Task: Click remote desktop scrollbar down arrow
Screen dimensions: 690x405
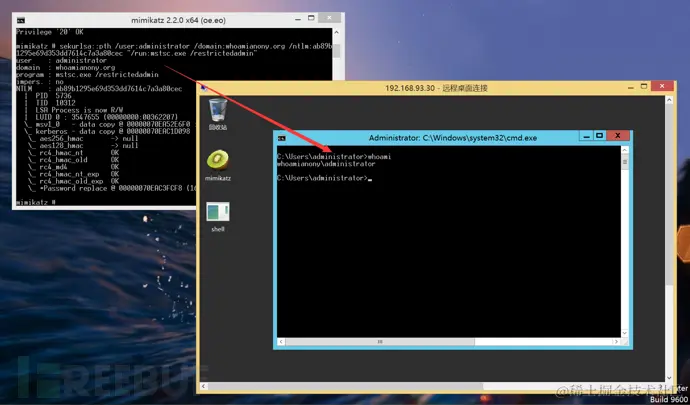Action: tap(669, 378)
